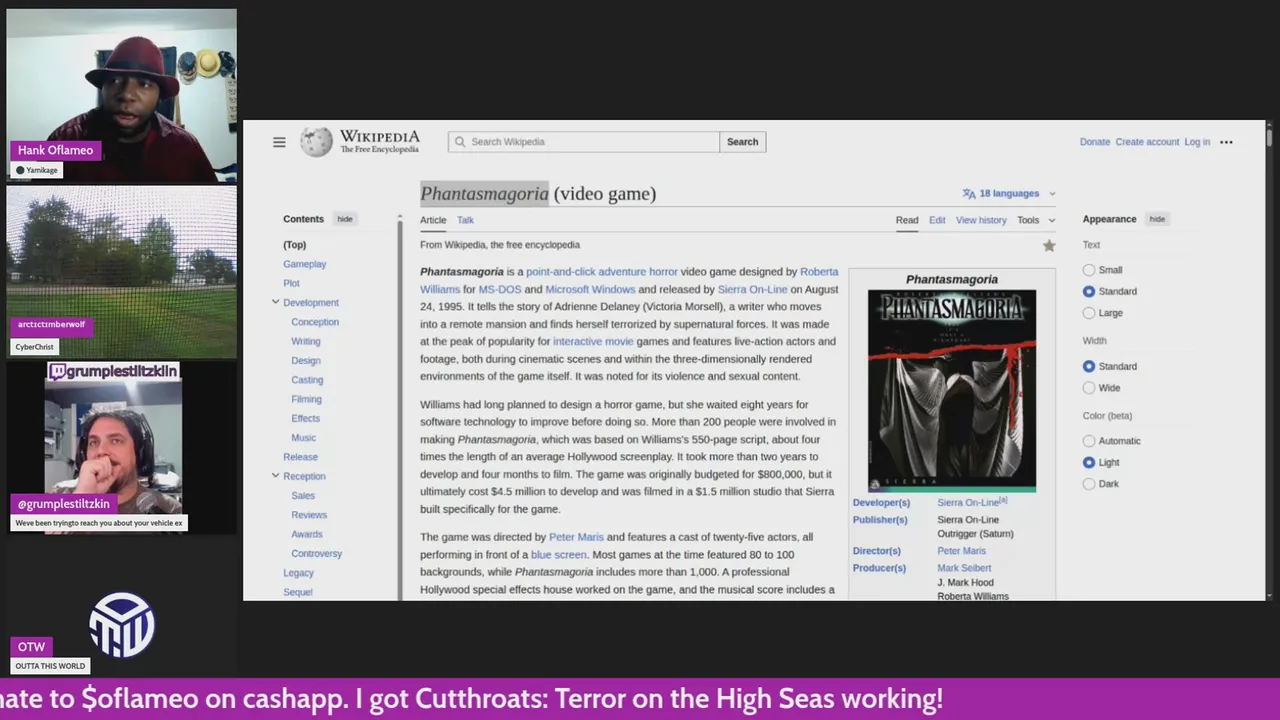Click the Outta This World shield logo
The image size is (1280, 720).
tap(122, 625)
